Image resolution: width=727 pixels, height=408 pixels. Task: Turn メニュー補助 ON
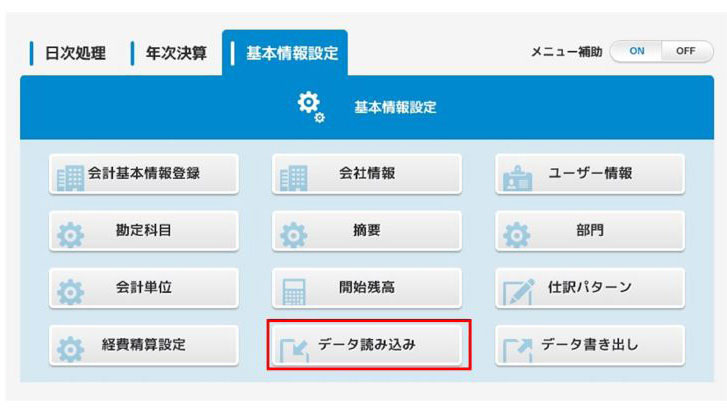pyautogui.click(x=636, y=51)
